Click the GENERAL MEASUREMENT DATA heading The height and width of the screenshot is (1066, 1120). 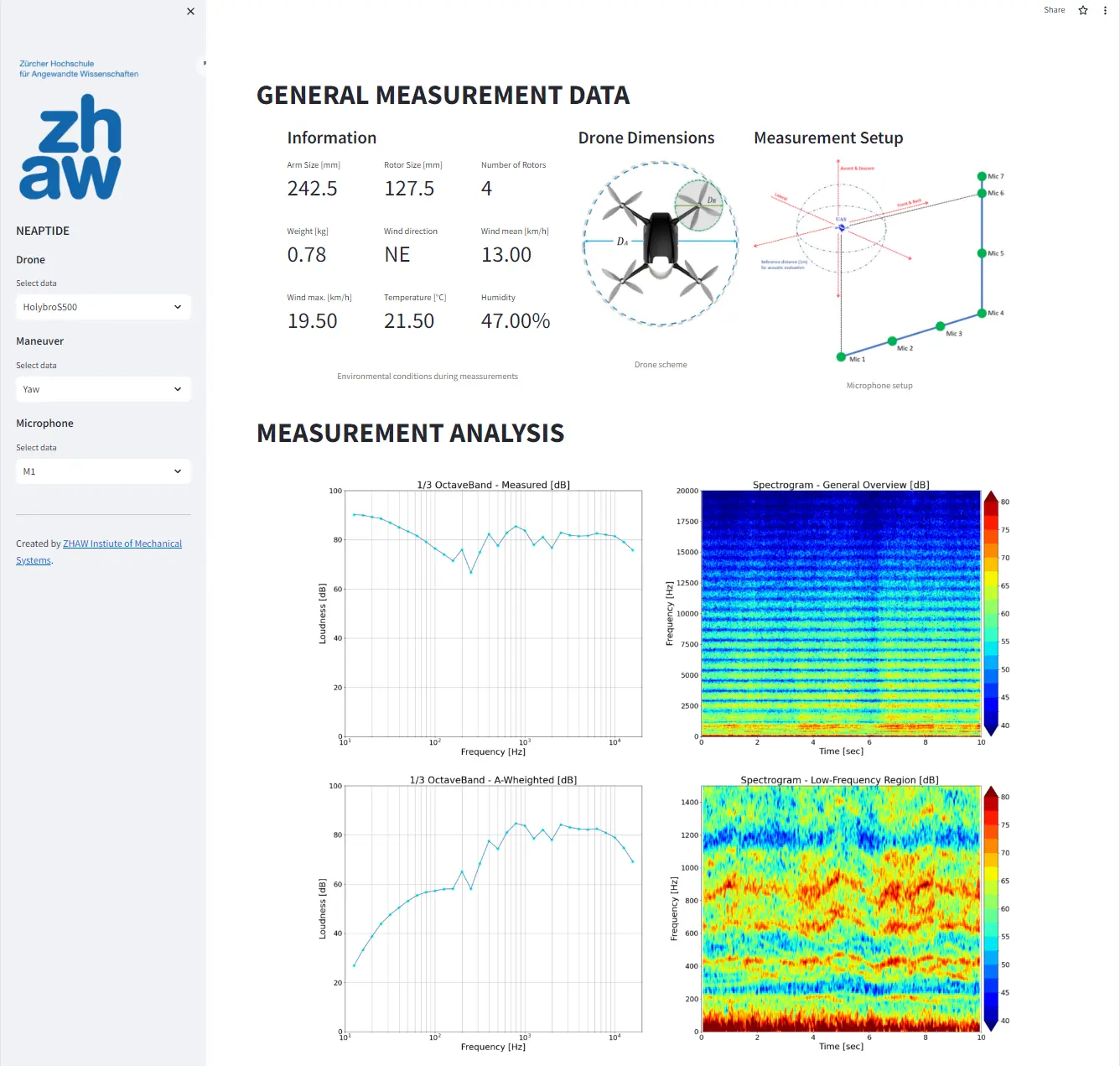point(443,96)
